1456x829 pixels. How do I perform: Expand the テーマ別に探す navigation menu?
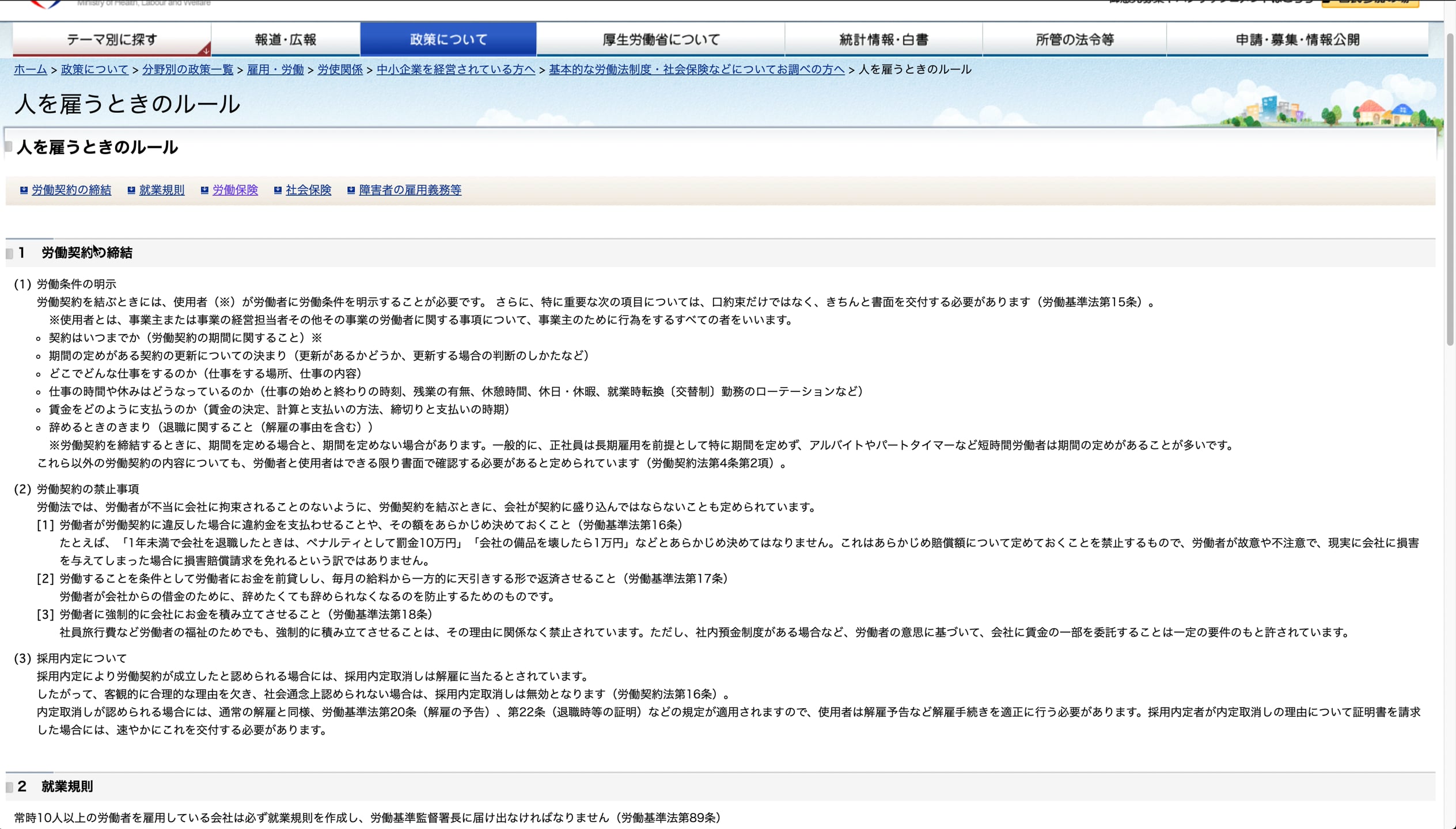111,39
